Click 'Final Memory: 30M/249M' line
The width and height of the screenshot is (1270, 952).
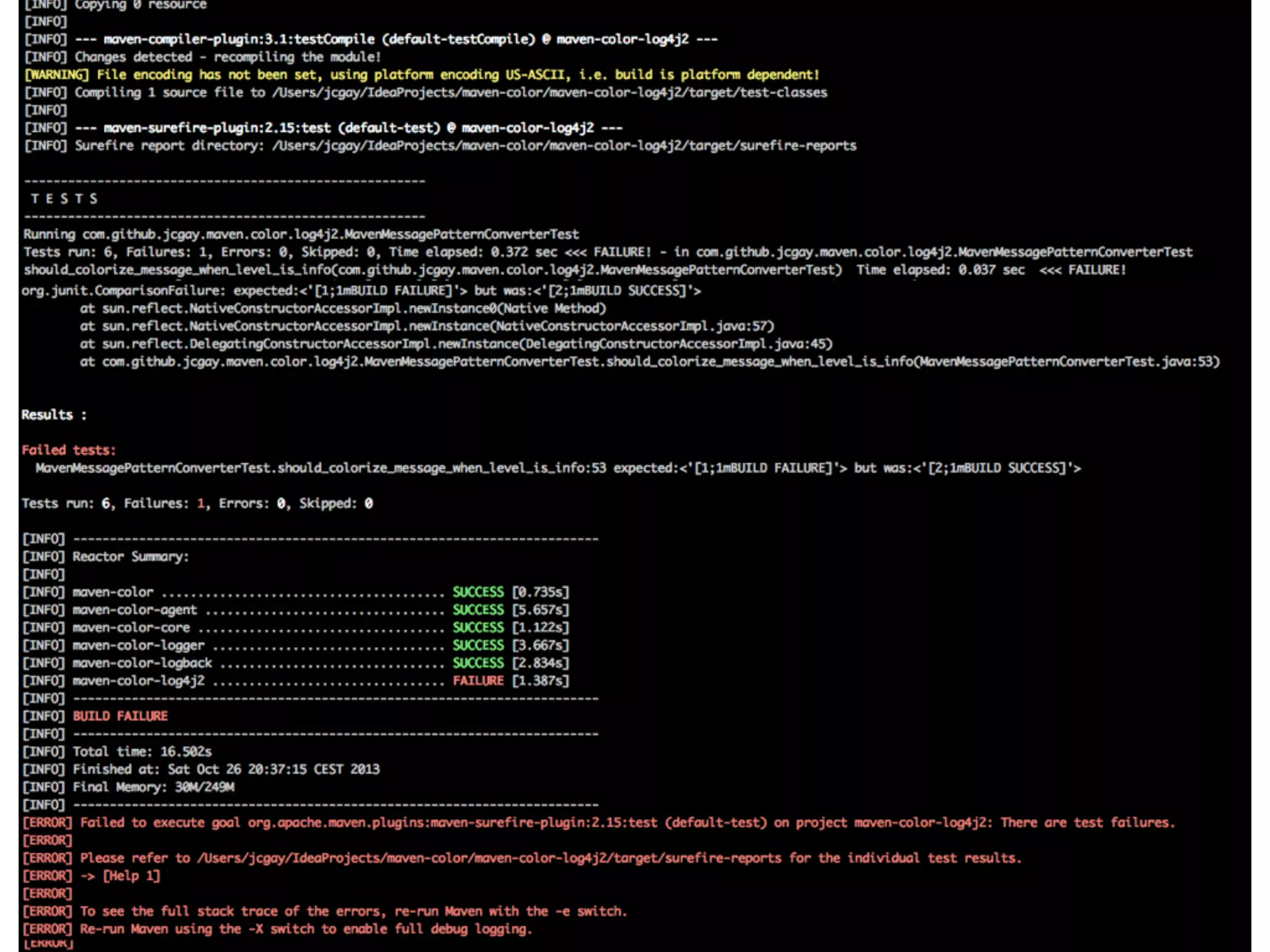(129, 787)
